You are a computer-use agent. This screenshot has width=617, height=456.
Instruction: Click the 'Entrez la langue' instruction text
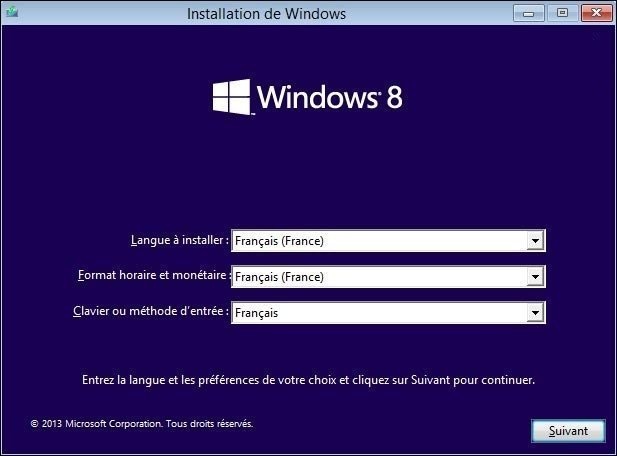[x=308, y=380]
